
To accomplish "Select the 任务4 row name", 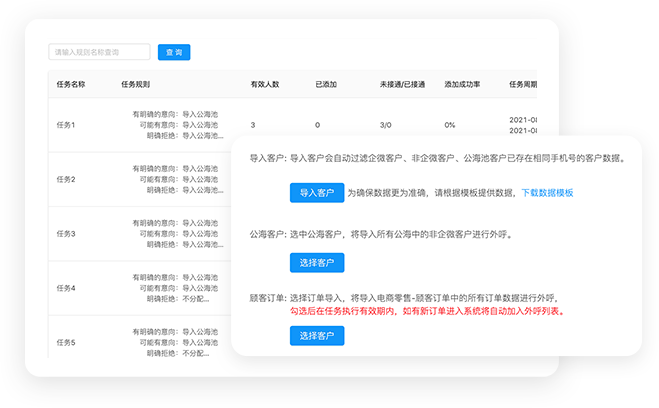I will click(67, 288).
